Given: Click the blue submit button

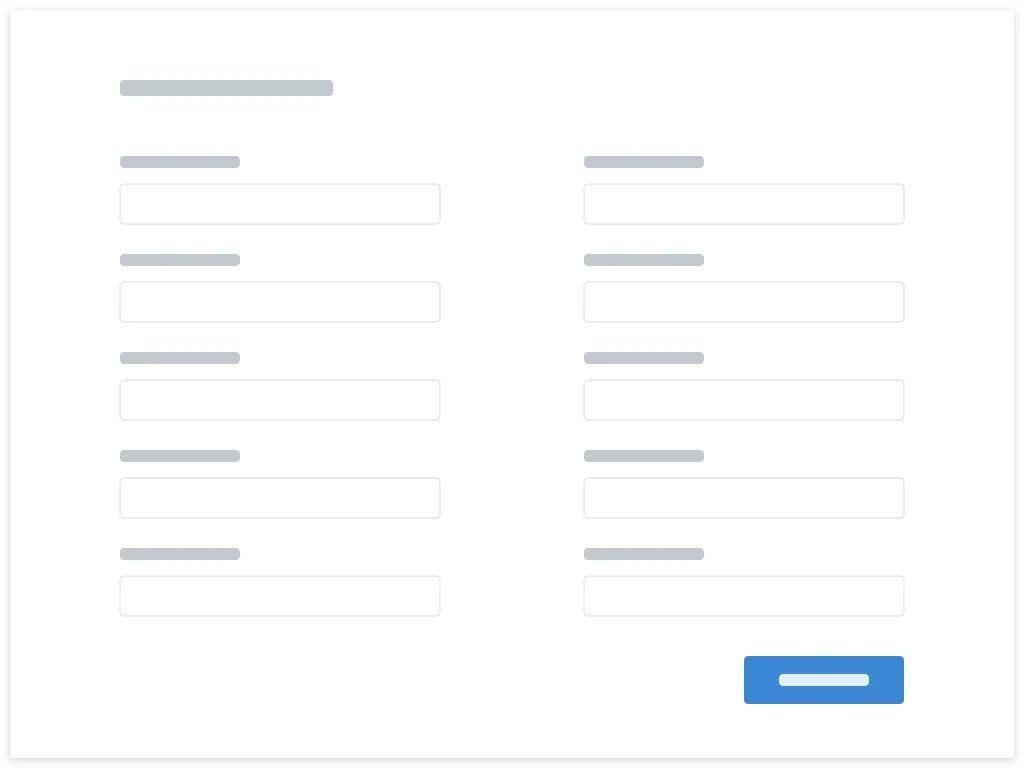Looking at the screenshot, I should (x=824, y=680).
